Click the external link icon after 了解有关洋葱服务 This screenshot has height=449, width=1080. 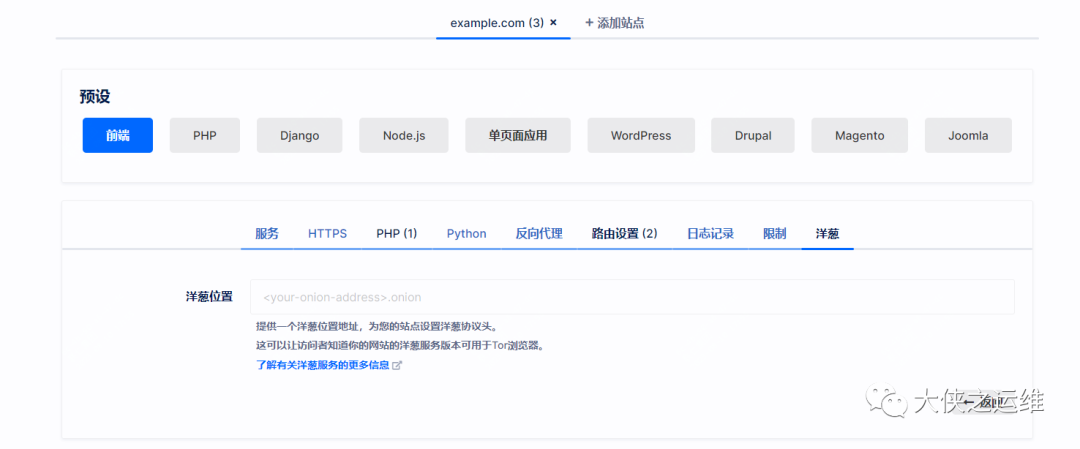coord(397,366)
